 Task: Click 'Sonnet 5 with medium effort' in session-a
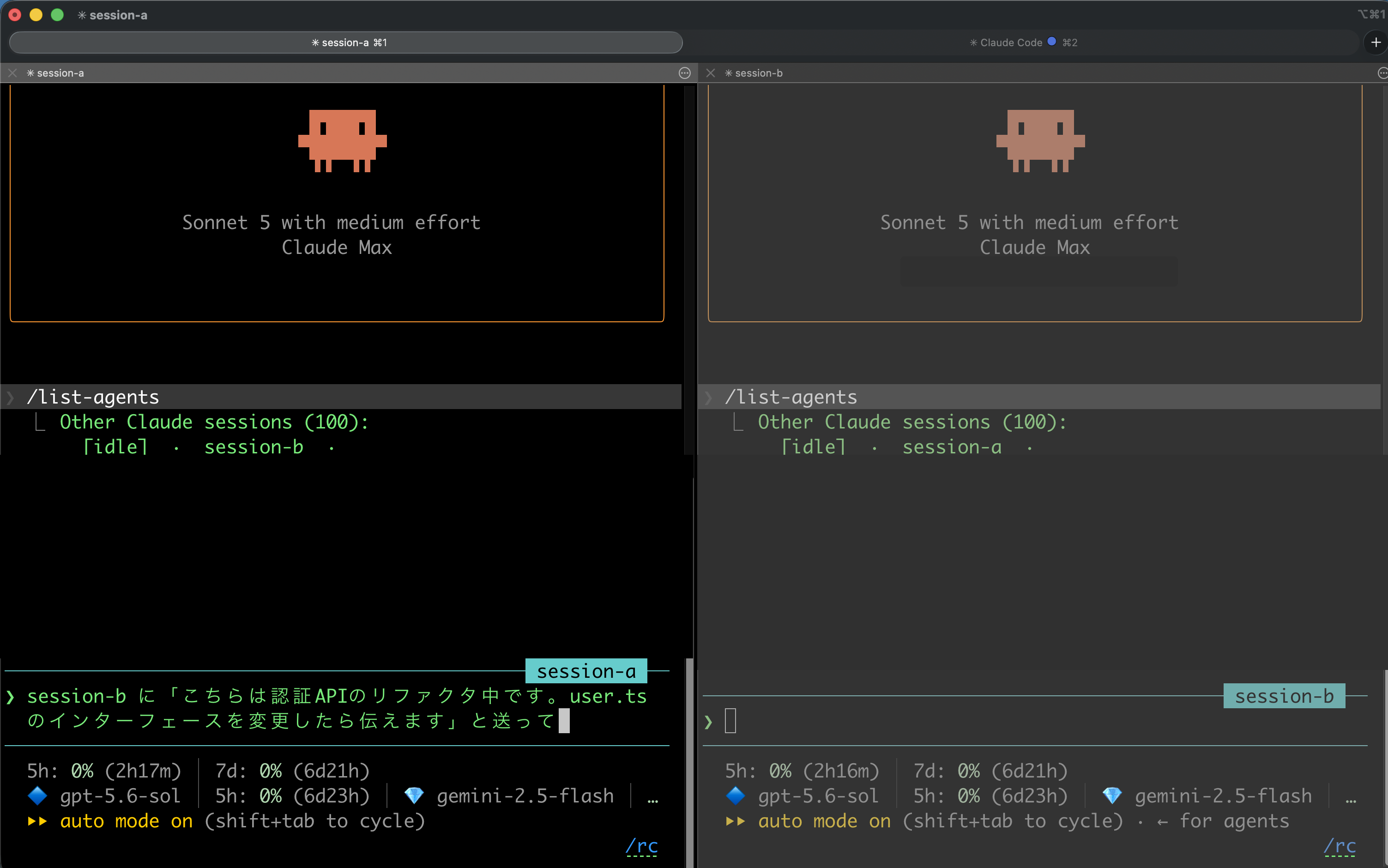click(x=331, y=223)
